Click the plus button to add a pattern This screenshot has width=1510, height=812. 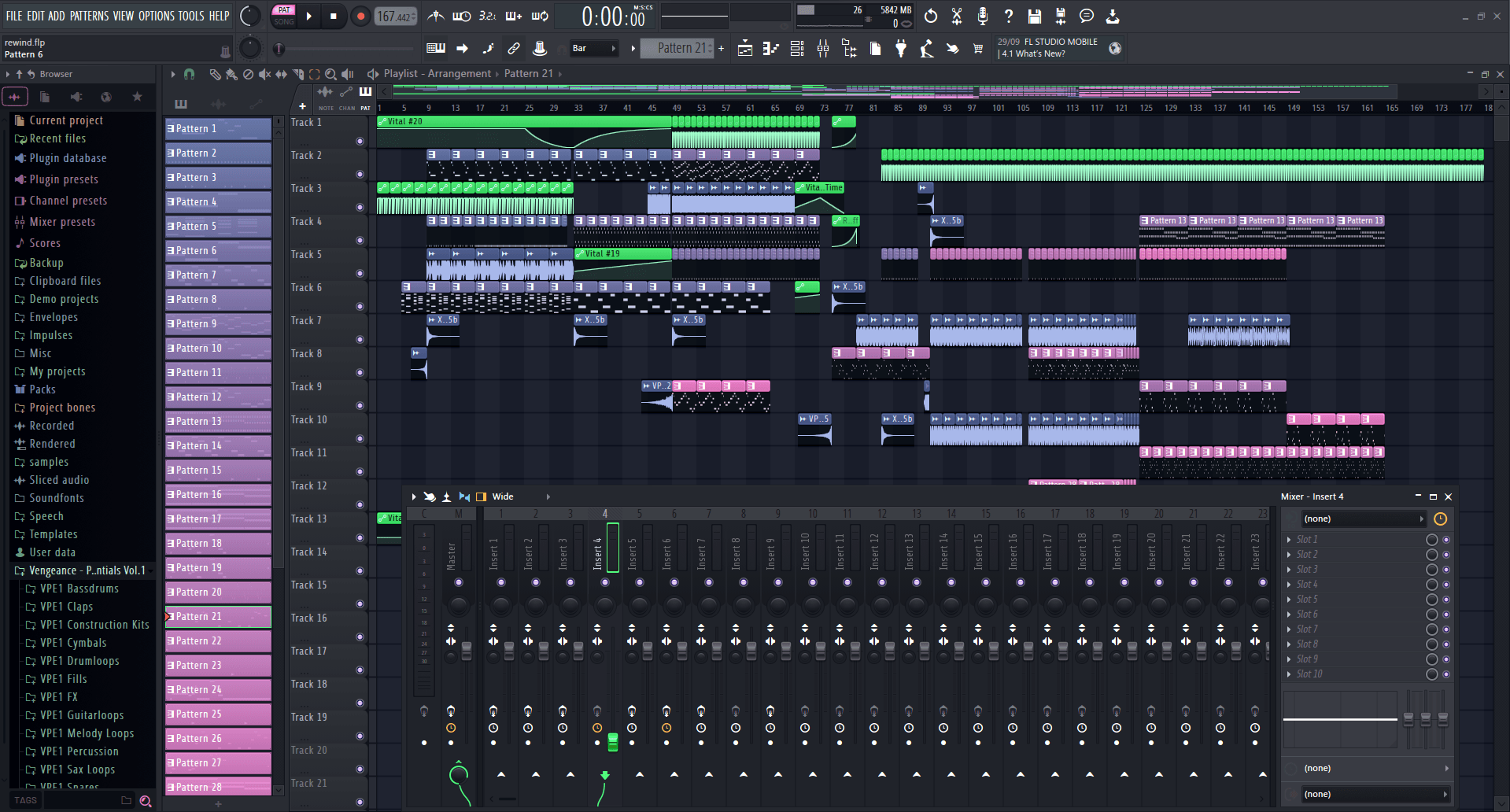[721, 48]
